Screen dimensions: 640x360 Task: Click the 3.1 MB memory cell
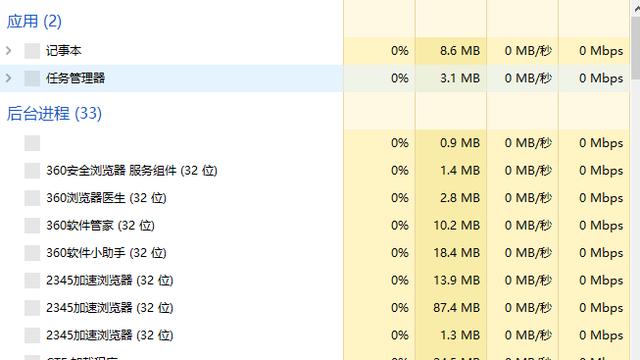[x=451, y=78]
